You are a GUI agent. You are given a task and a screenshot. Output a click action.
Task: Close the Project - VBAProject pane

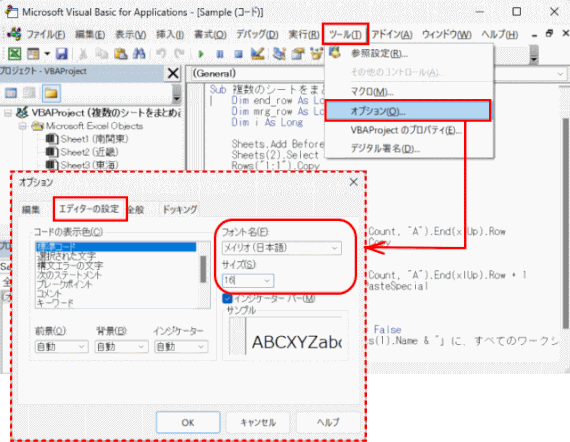coord(173,73)
